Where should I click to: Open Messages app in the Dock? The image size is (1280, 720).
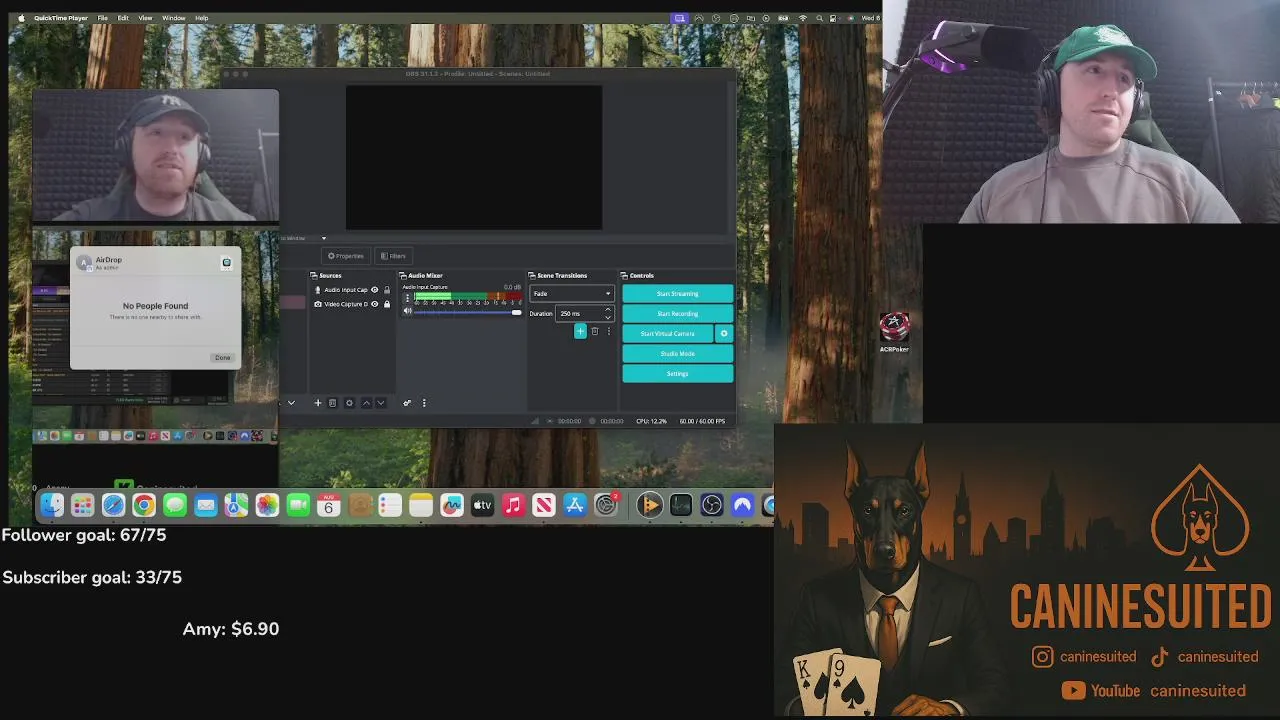tap(175, 506)
